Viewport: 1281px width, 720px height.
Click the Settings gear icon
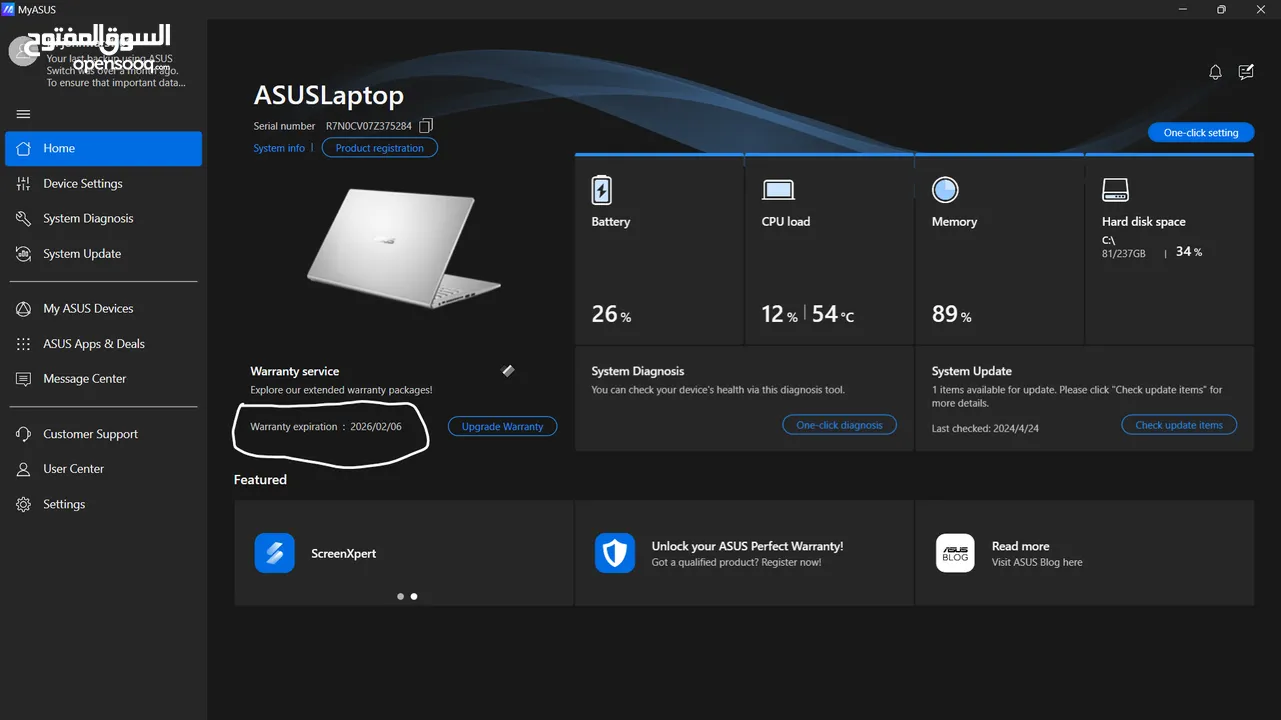24,504
